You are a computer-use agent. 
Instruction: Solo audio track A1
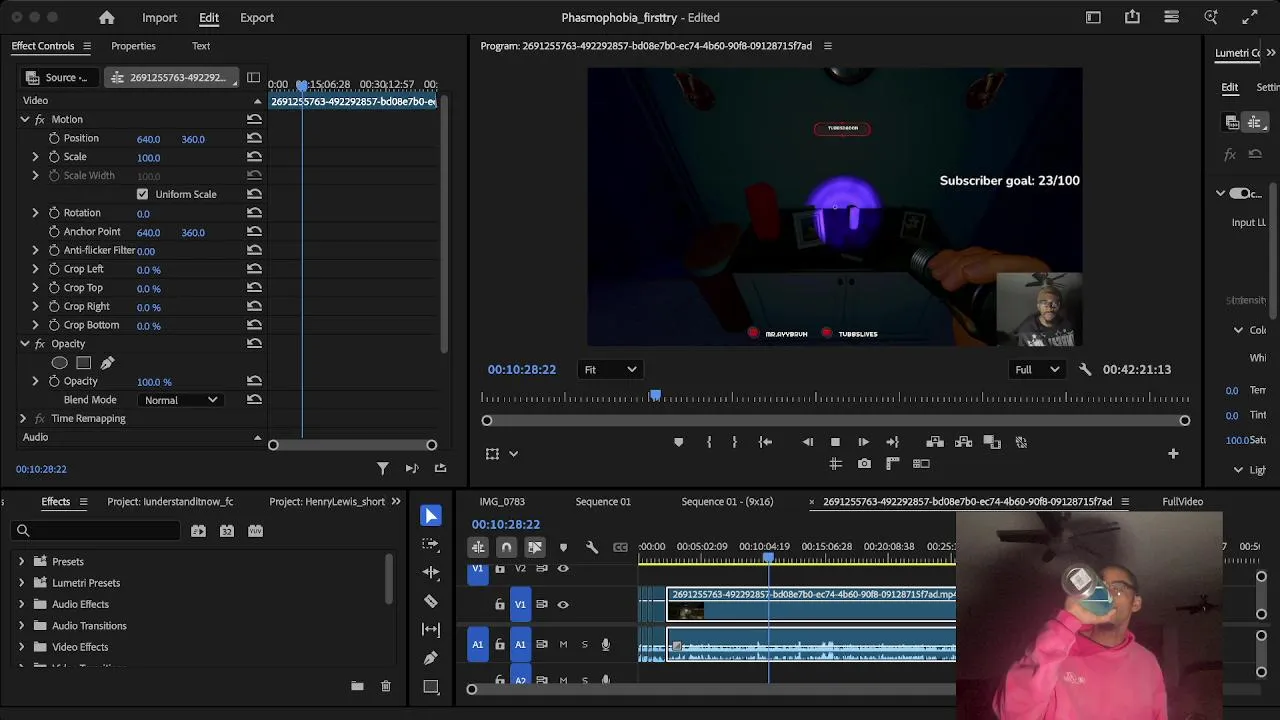(x=585, y=645)
